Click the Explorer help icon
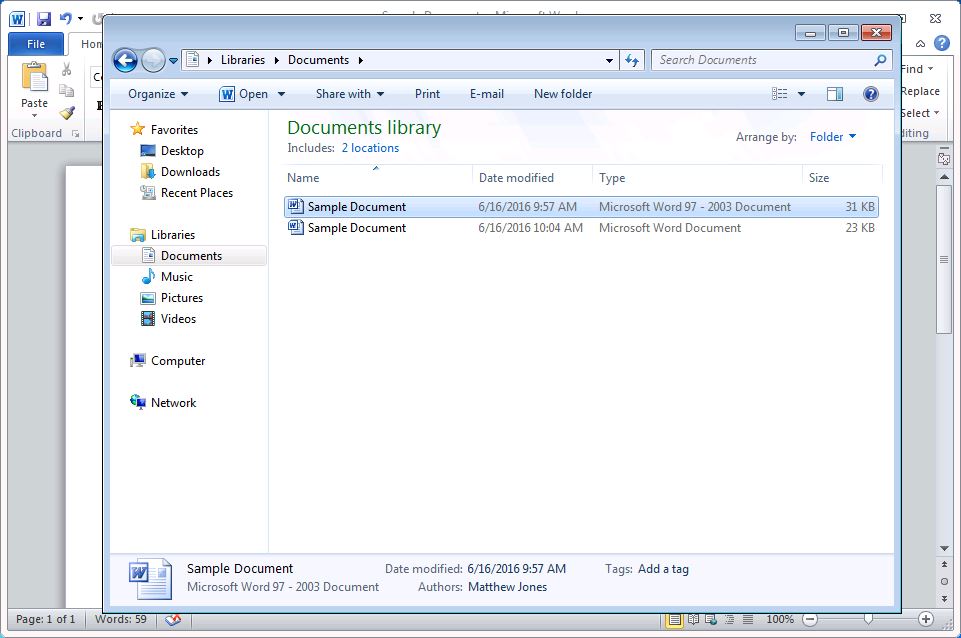Image resolution: width=961 pixels, height=638 pixels. click(x=870, y=94)
